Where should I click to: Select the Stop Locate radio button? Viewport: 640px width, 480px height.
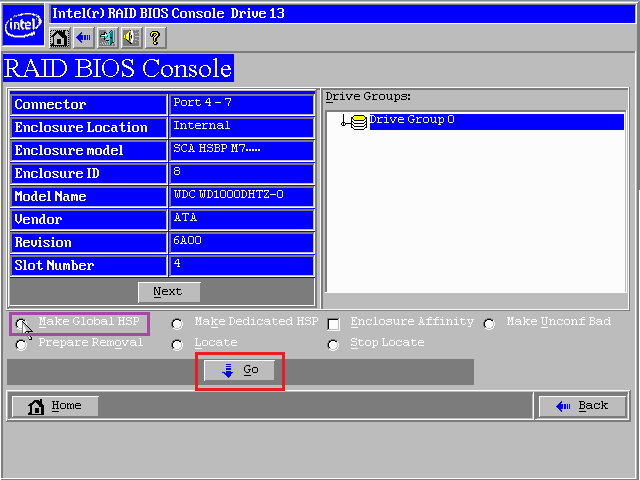tap(333, 345)
